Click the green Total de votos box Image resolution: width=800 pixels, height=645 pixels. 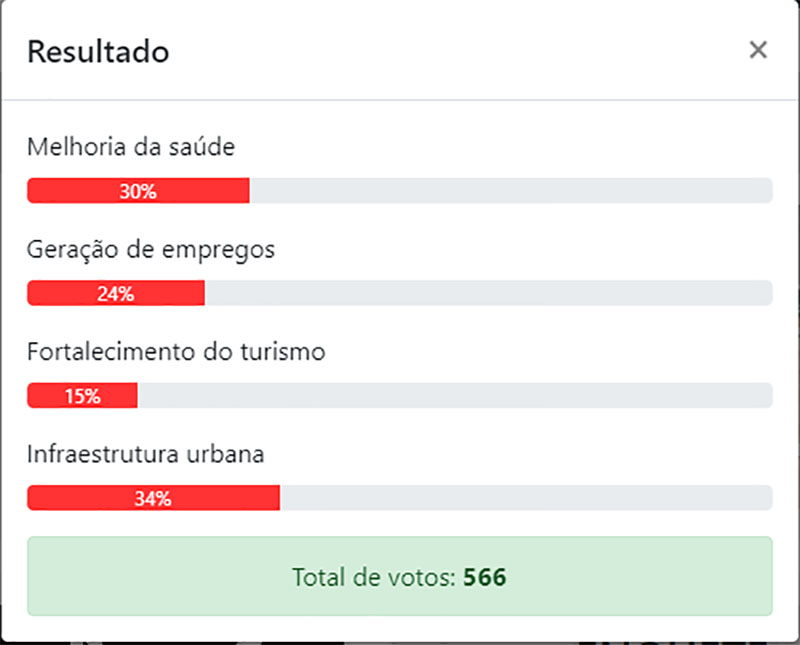coord(399,576)
